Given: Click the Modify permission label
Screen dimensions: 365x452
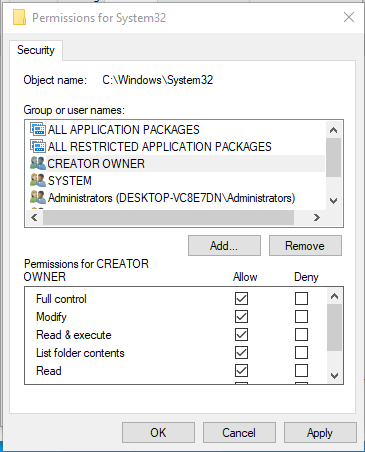Looking at the screenshot, I should coord(51,317).
